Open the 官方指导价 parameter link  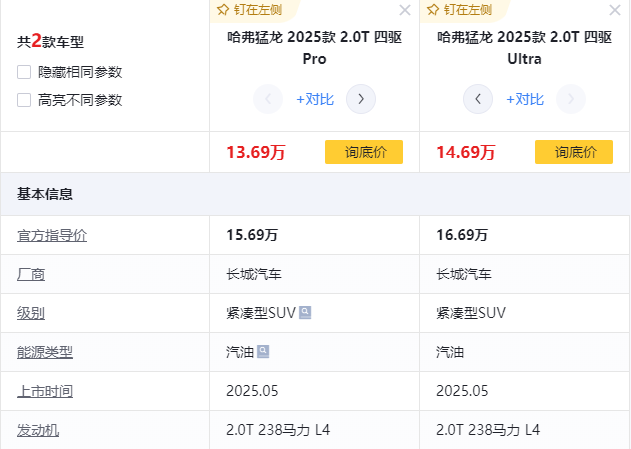click(x=52, y=235)
